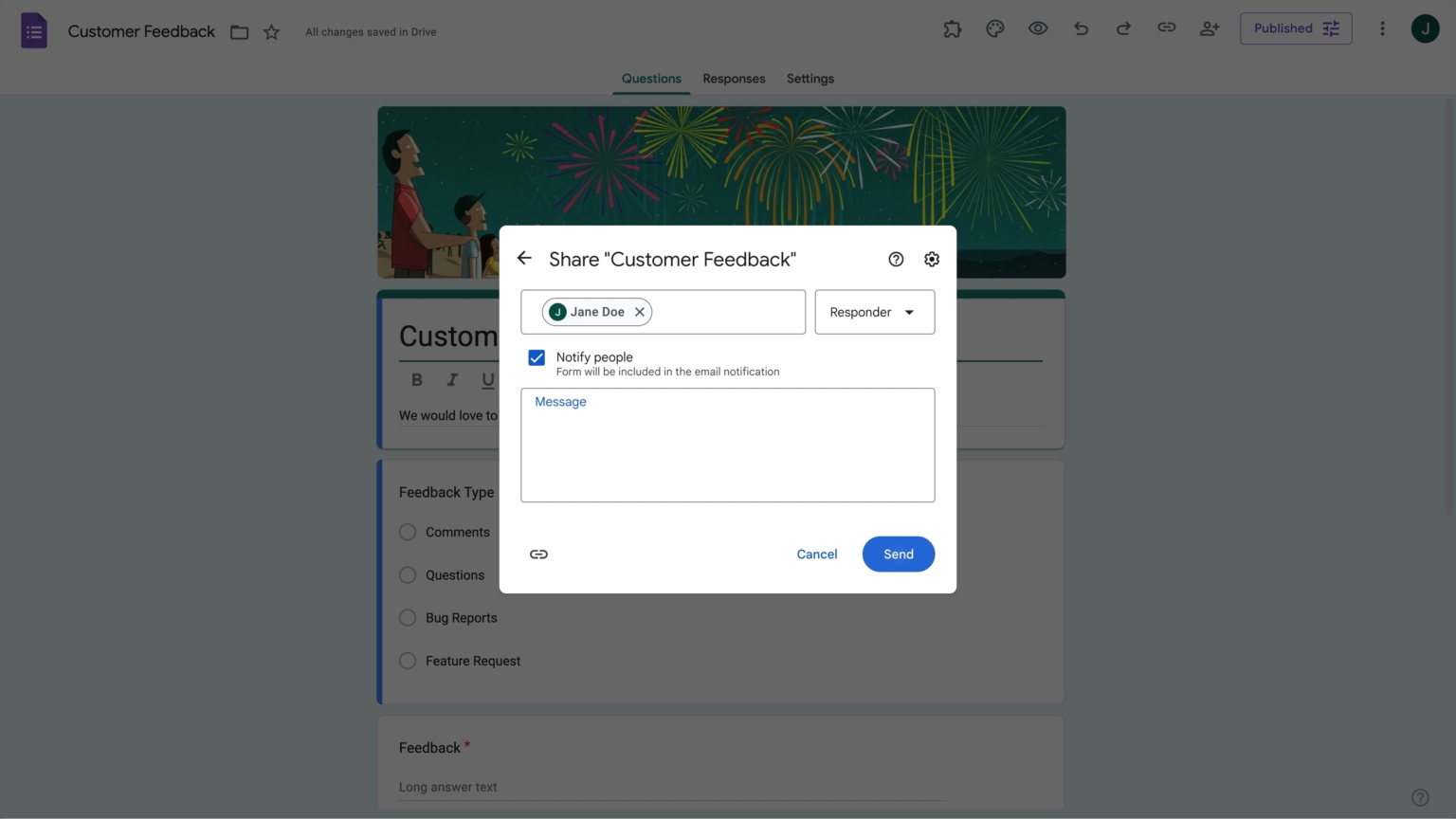The width and height of the screenshot is (1456, 819).
Task: Click the Preview eye icon
Action: click(x=1038, y=28)
